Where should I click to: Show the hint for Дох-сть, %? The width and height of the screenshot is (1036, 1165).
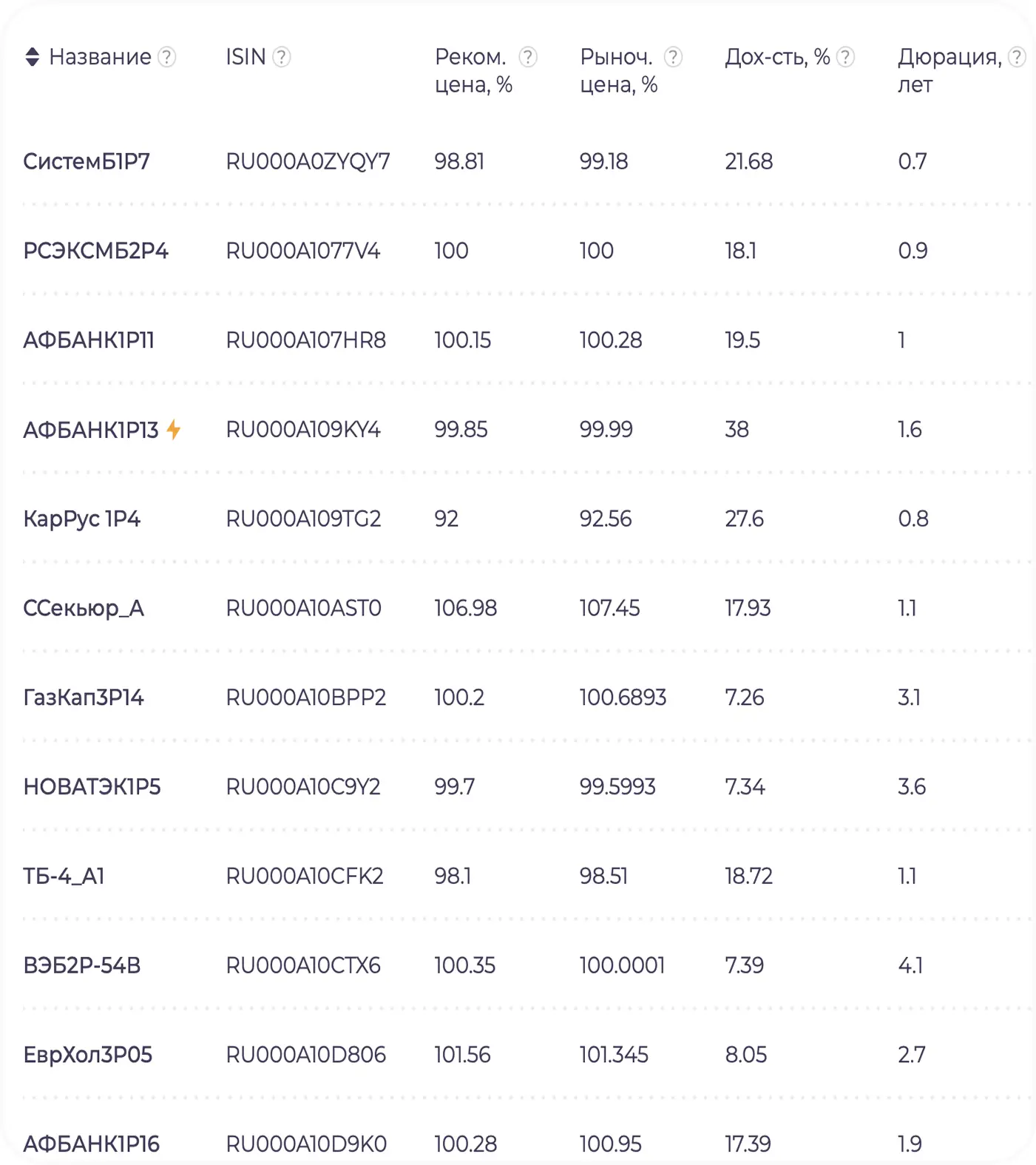pos(846,57)
